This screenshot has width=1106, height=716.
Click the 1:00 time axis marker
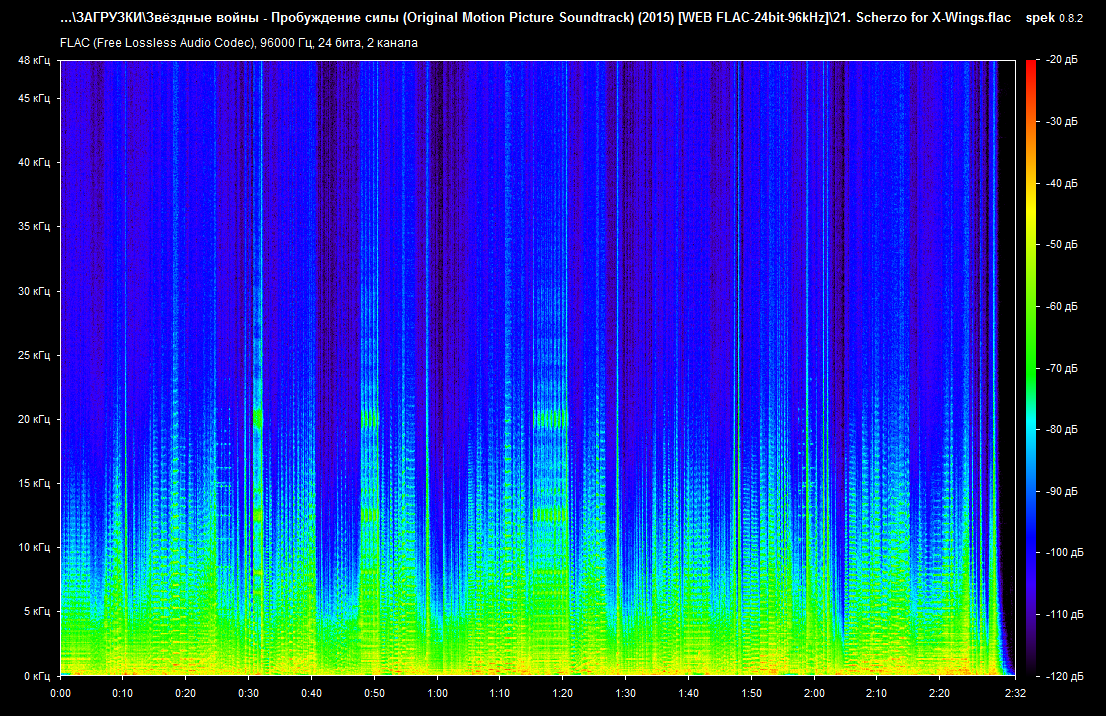click(x=437, y=693)
